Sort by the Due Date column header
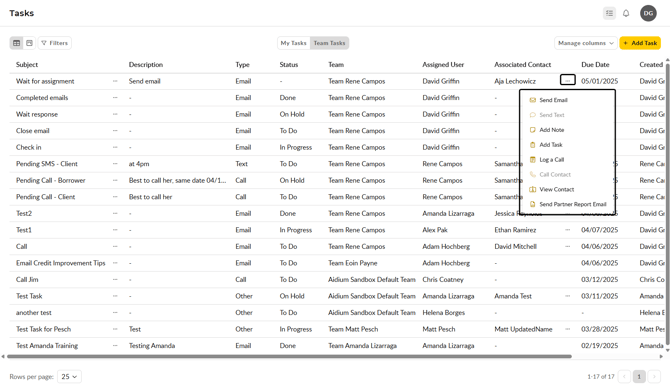 click(595, 65)
